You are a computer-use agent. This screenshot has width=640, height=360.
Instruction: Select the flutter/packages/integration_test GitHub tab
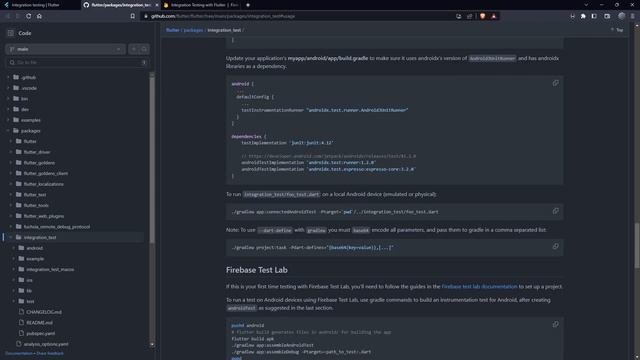(120, 5)
